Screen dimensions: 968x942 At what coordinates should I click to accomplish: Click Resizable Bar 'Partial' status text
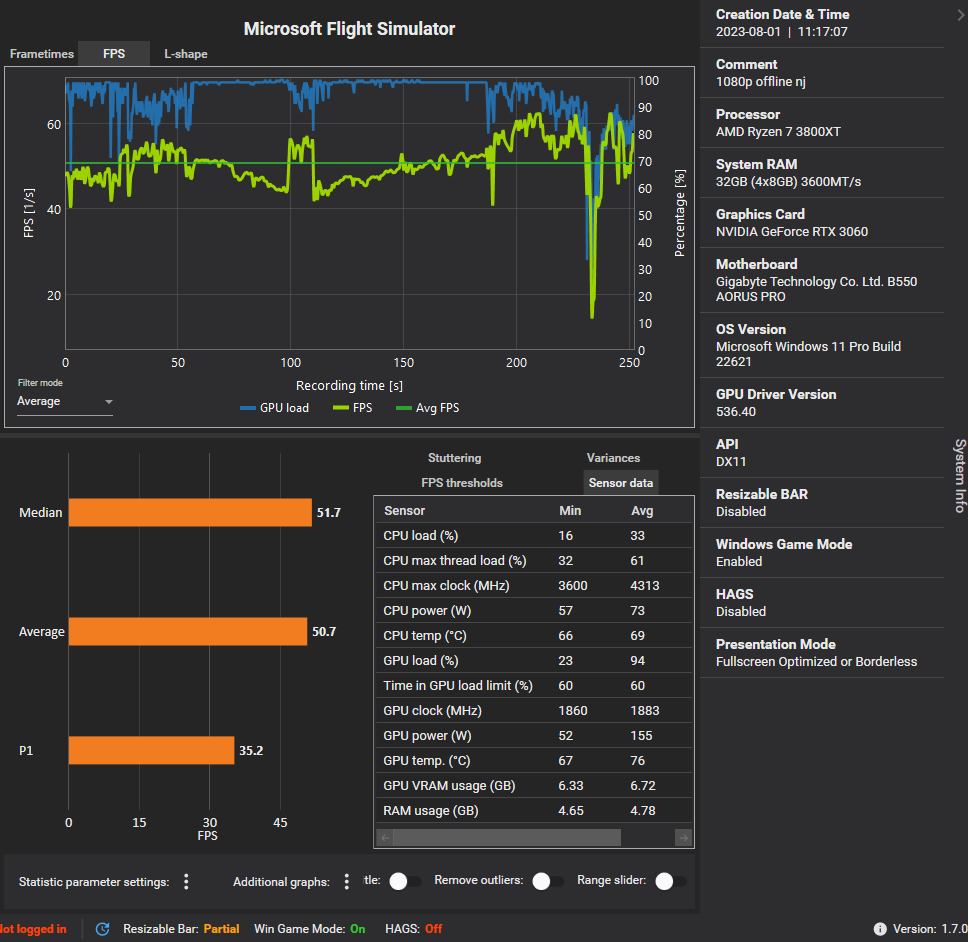point(221,928)
